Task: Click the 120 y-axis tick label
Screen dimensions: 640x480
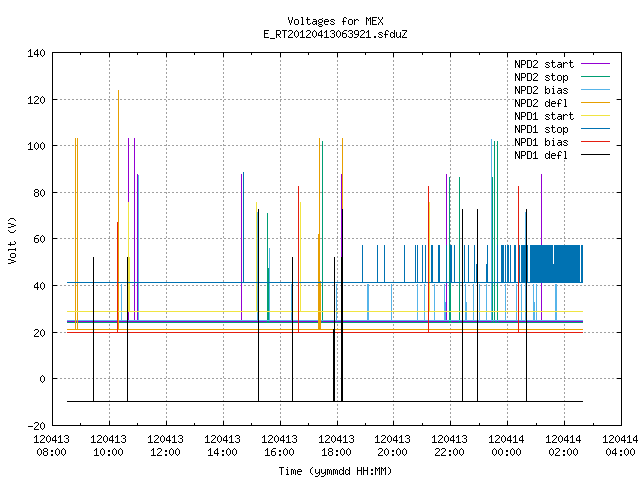Action: click(36, 100)
